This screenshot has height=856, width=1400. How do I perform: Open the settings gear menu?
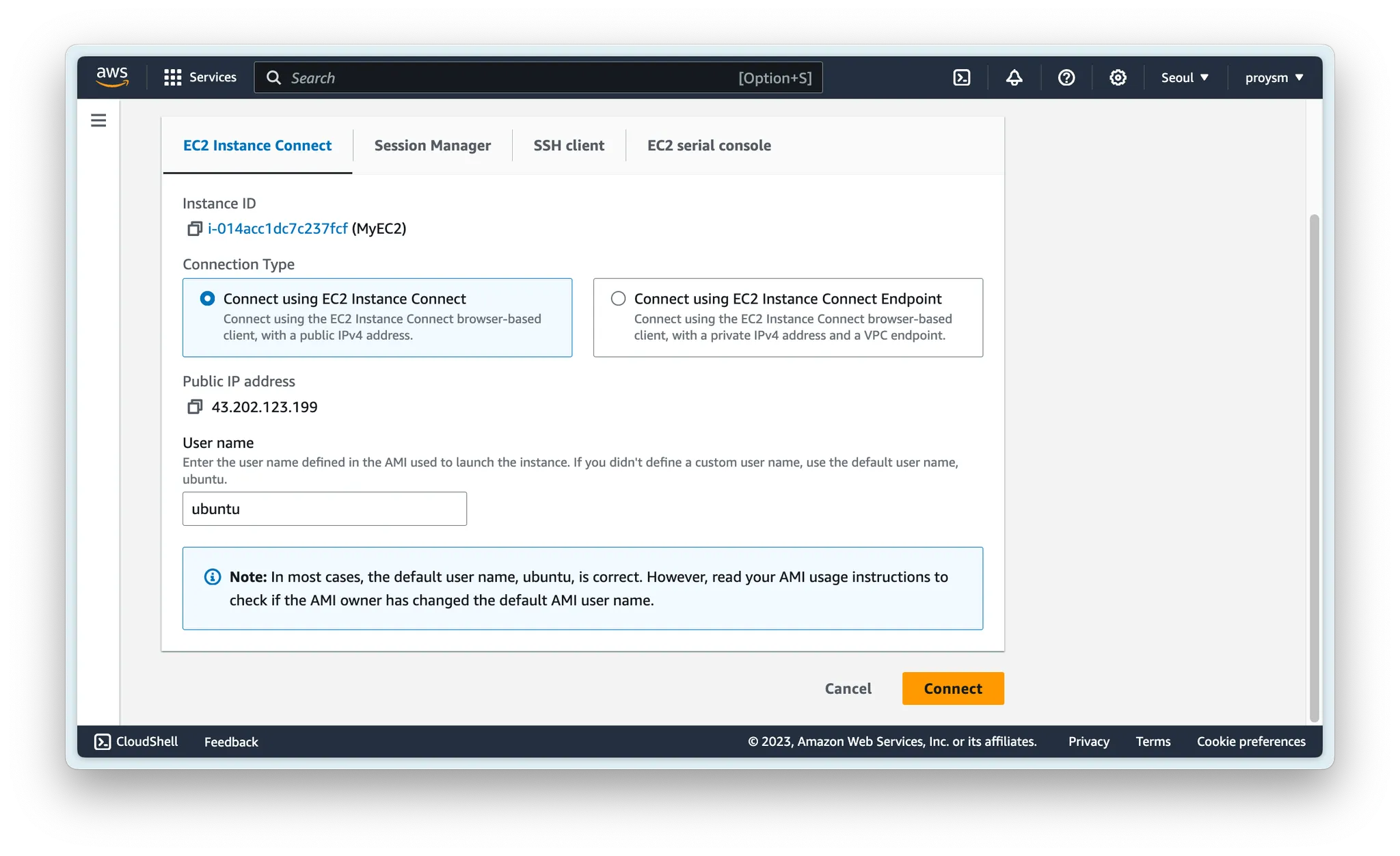(1118, 77)
